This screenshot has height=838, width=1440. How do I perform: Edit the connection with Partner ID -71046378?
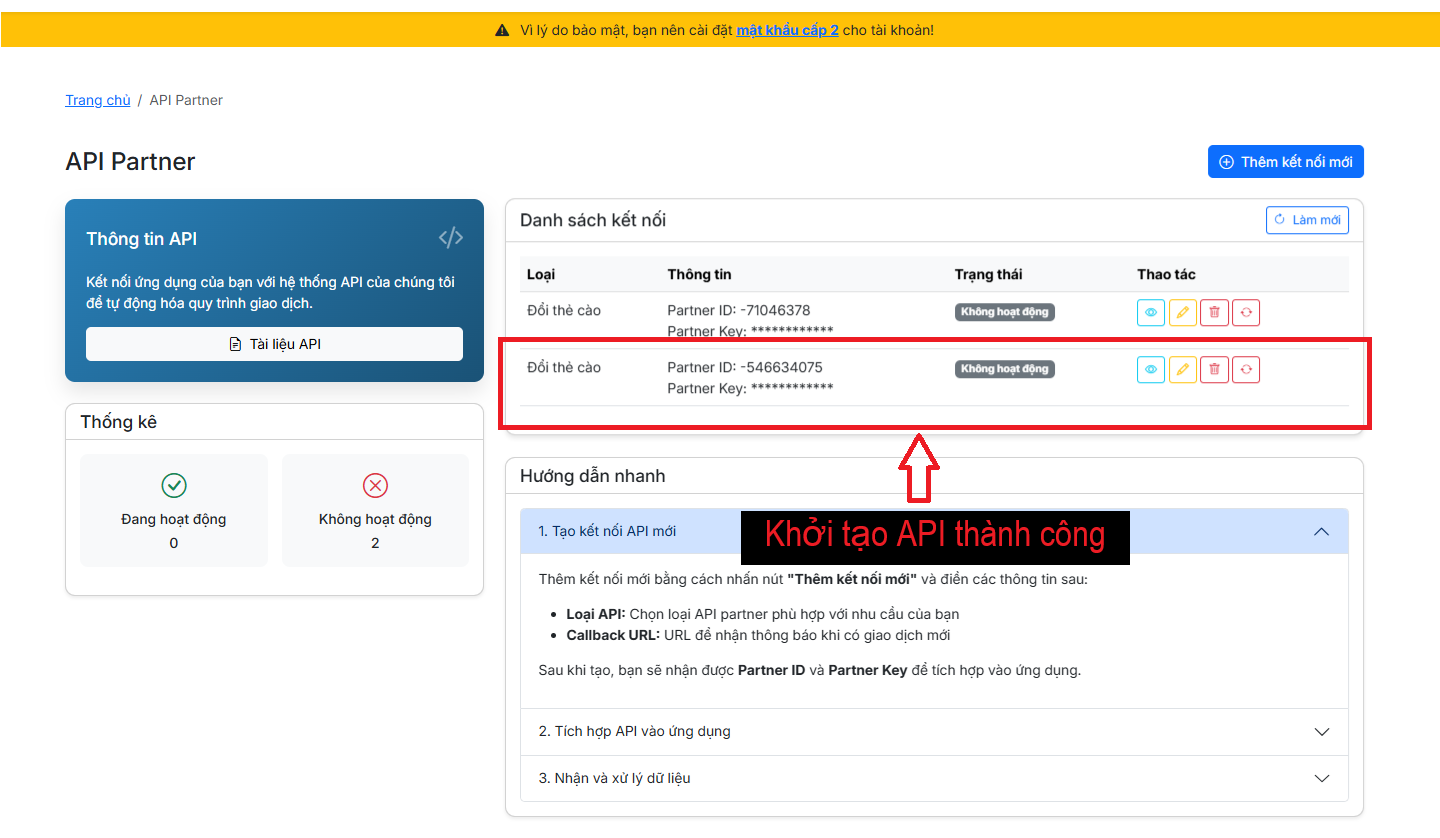click(1182, 313)
